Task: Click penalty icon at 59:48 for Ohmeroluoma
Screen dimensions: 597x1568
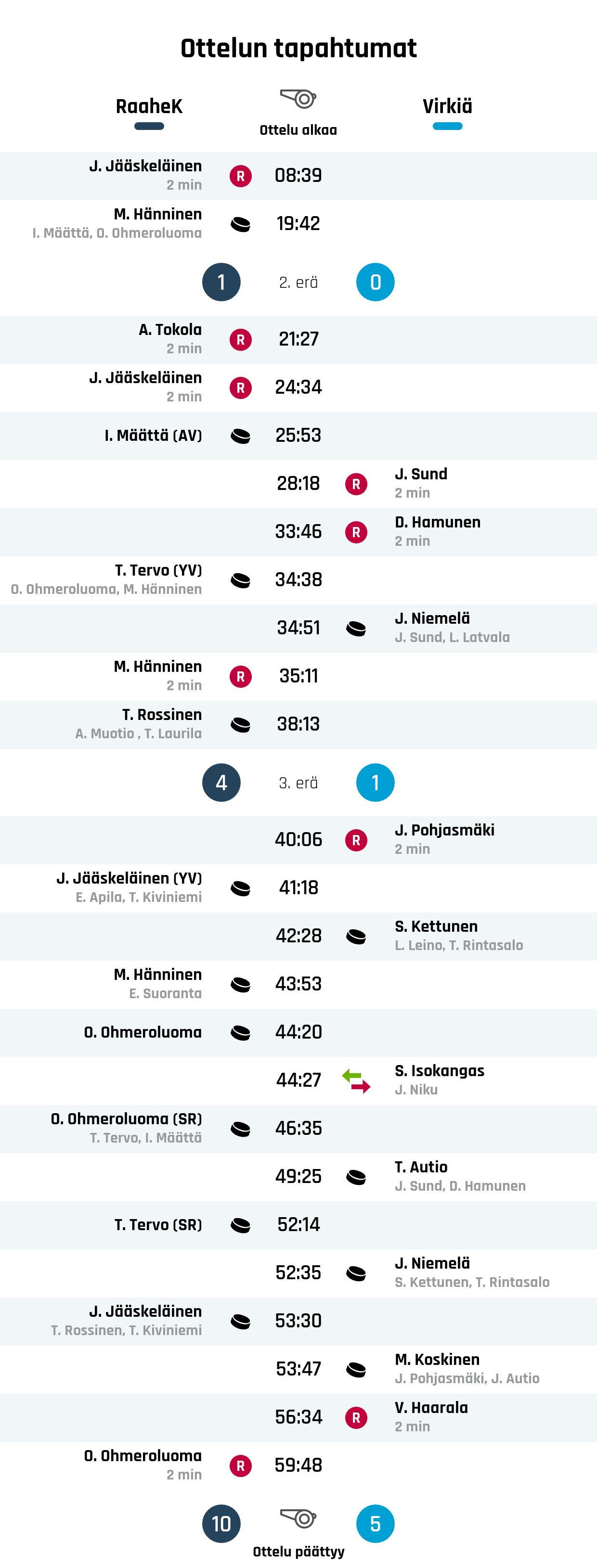Action: coord(241,1466)
